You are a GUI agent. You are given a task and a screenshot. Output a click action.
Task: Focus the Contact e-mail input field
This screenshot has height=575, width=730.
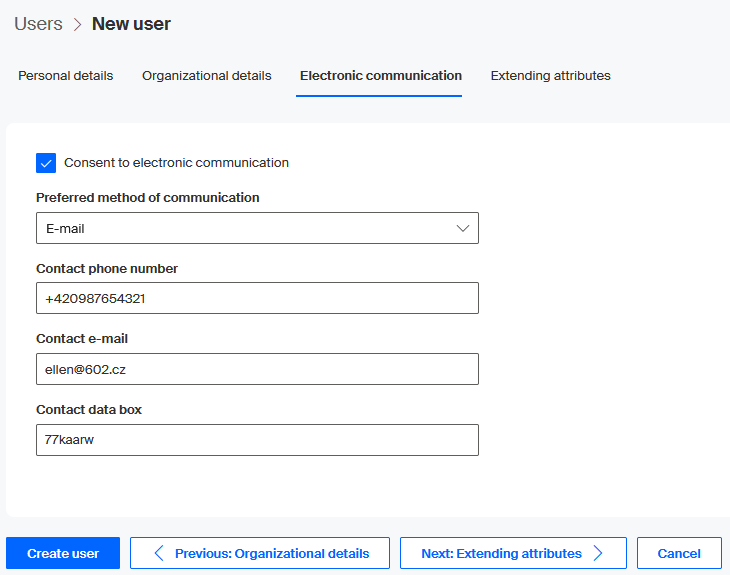click(257, 369)
